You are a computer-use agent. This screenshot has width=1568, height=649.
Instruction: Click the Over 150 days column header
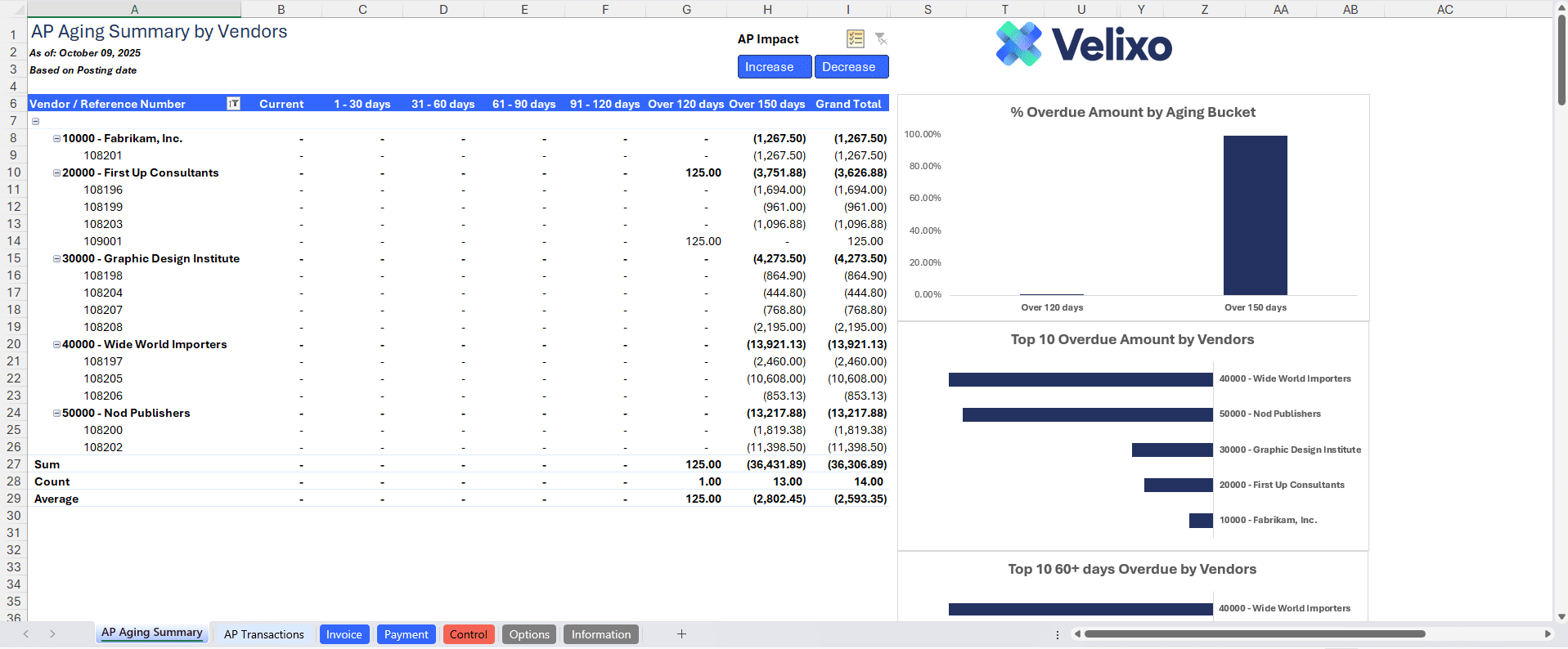[x=767, y=104]
